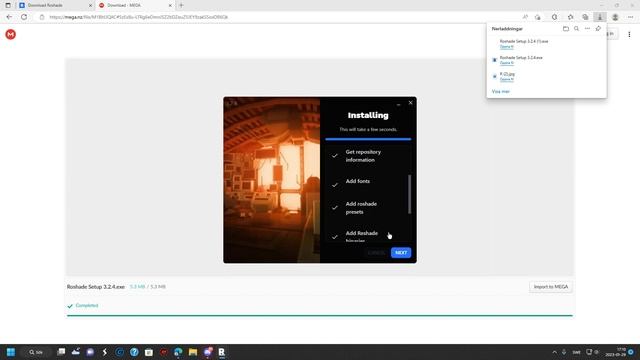Show hidden system tray icons
This screenshot has width=640, height=360.
pos(554,352)
